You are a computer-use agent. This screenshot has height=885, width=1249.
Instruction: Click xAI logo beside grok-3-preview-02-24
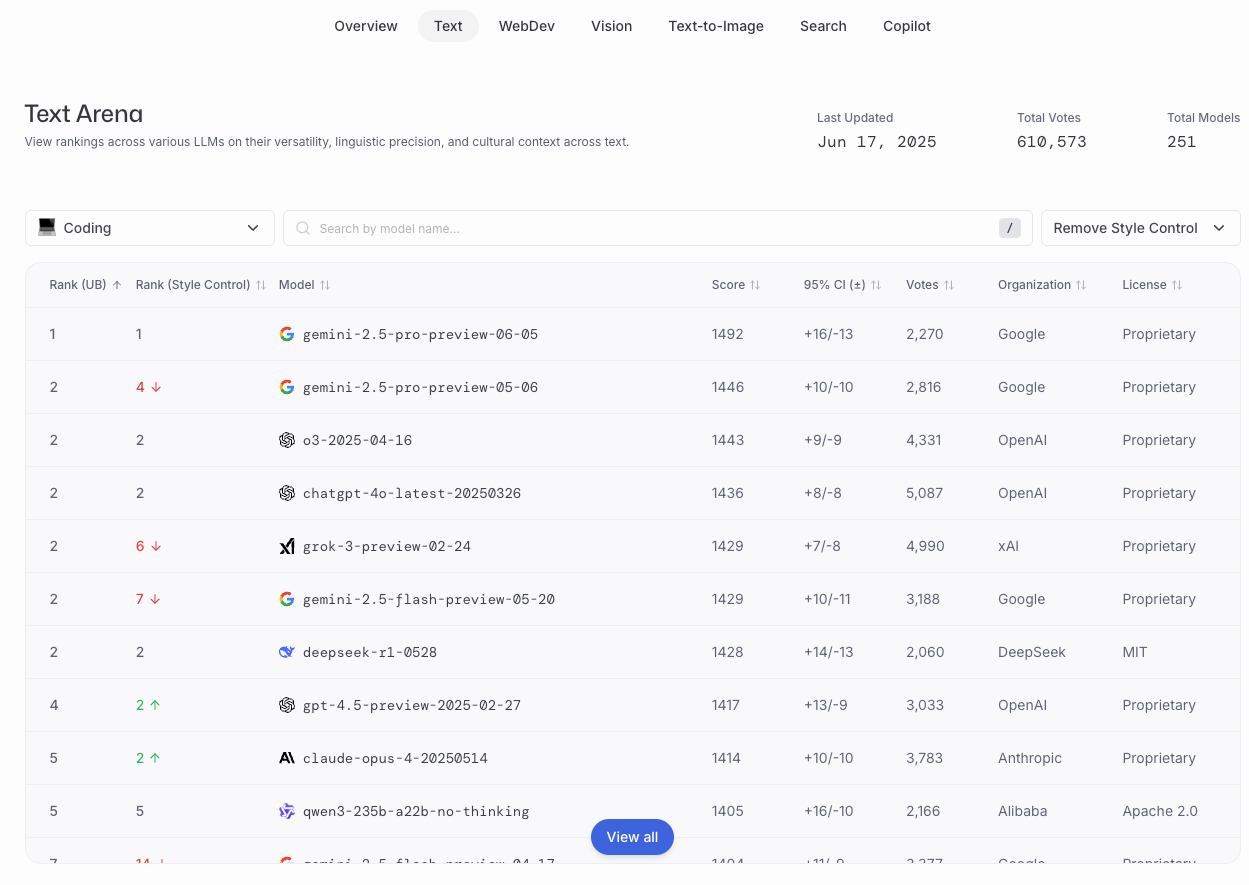click(x=287, y=546)
